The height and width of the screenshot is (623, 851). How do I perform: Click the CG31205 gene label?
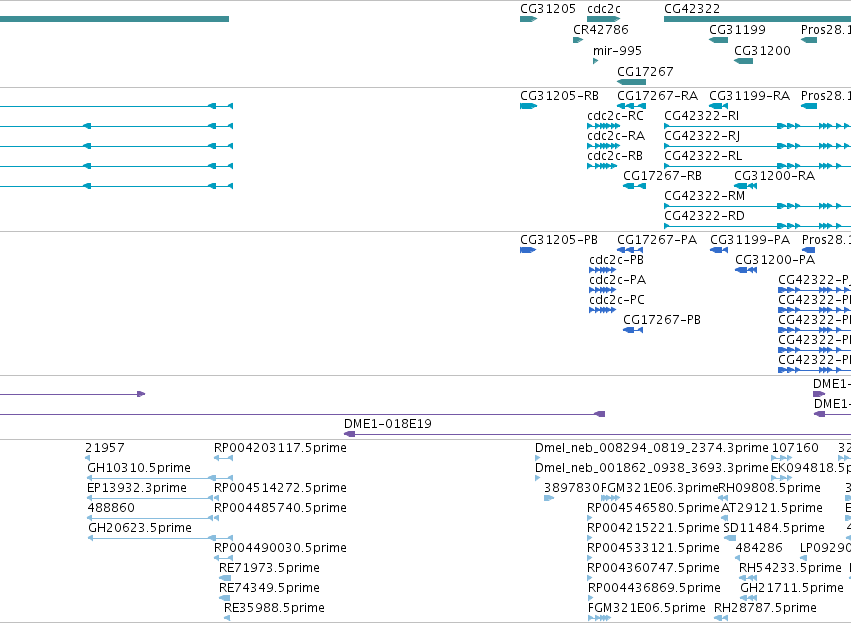tap(548, 9)
